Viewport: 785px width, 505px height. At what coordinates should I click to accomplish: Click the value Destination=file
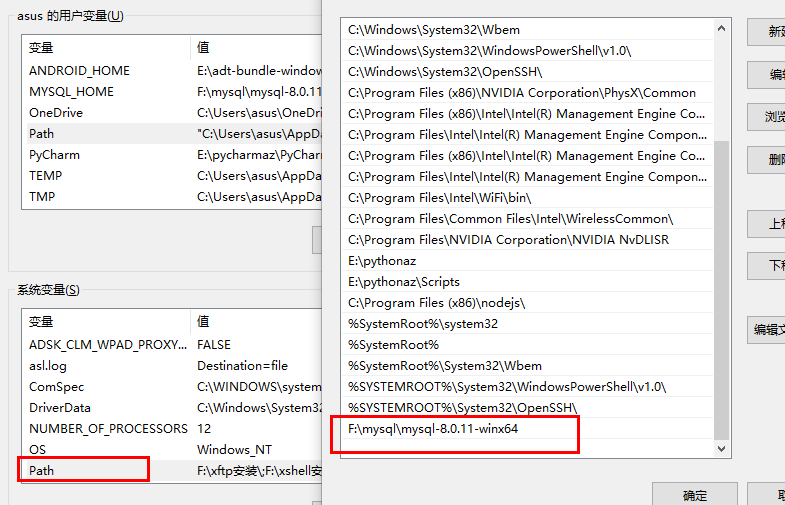(x=242, y=366)
